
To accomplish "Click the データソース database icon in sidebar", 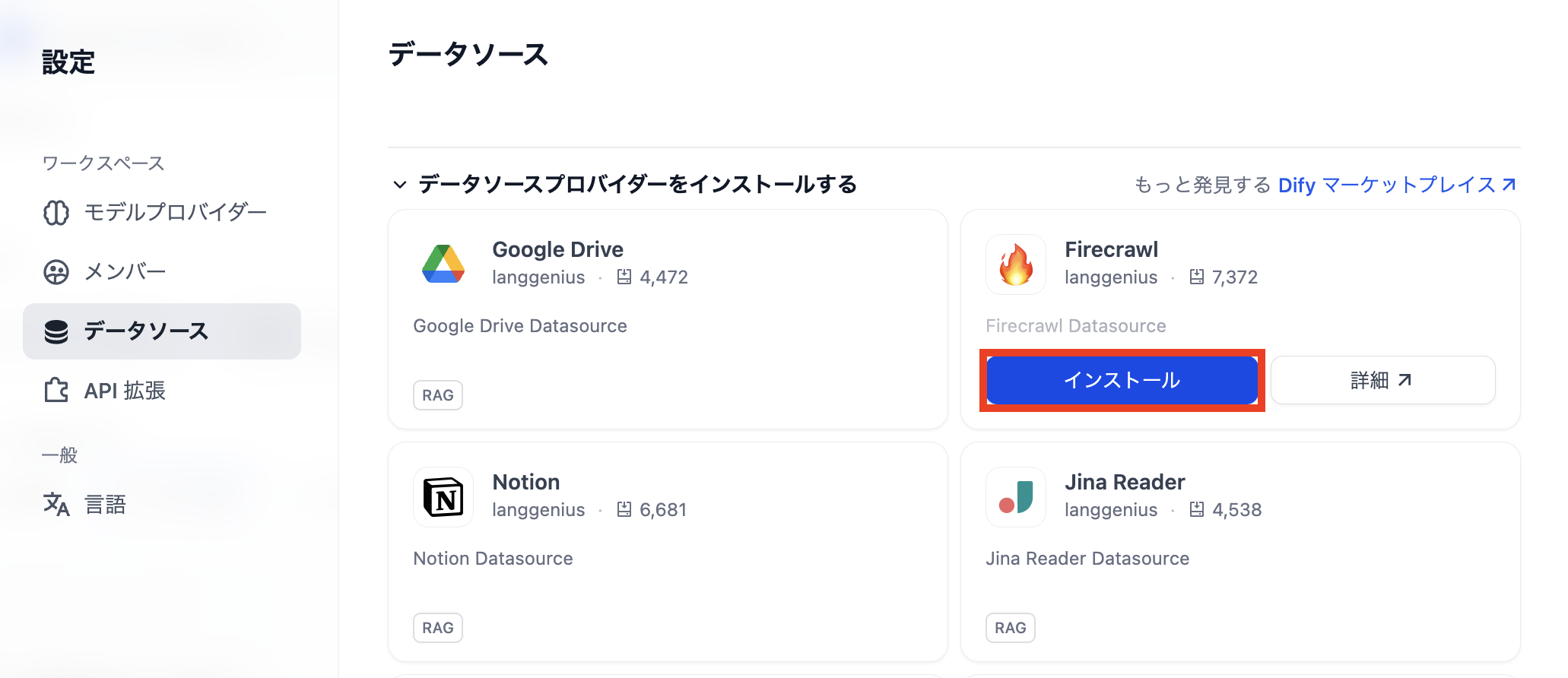I will pos(56,331).
